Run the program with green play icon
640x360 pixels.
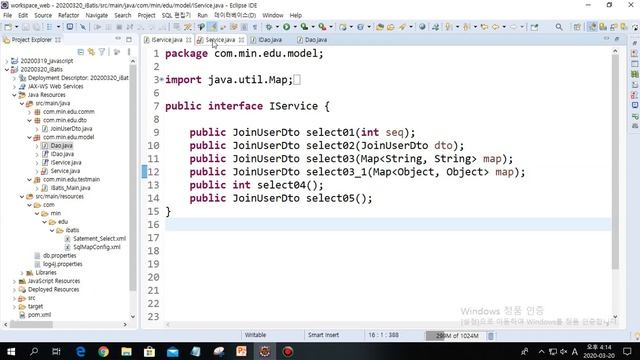point(287,27)
